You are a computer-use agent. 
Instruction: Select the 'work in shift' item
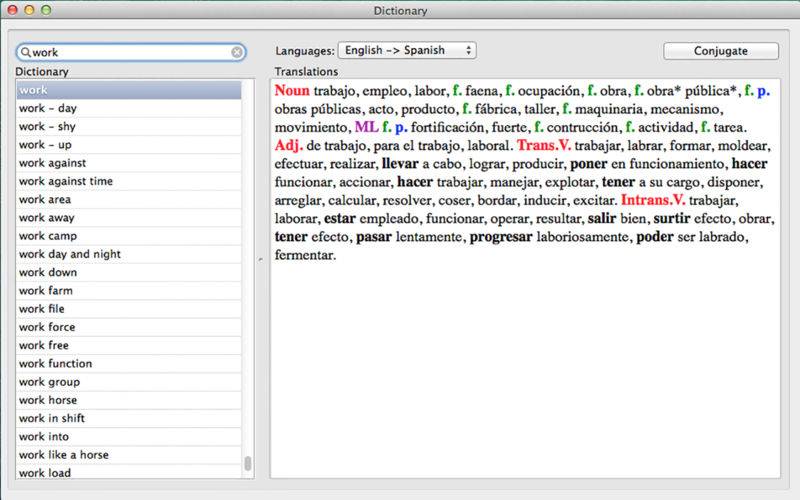[x=129, y=418]
